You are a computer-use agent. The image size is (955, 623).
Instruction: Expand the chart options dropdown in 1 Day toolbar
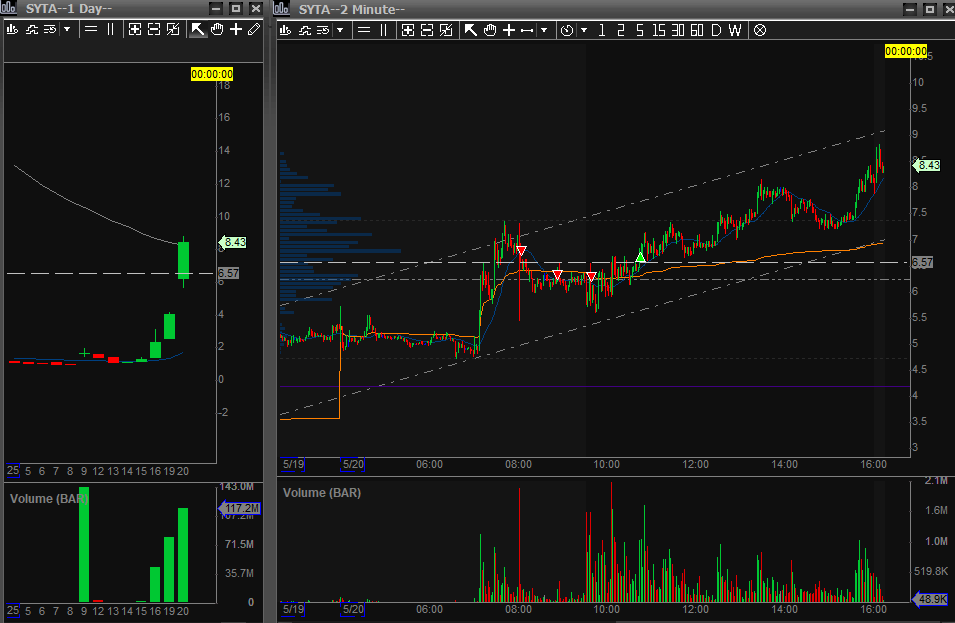(x=67, y=29)
